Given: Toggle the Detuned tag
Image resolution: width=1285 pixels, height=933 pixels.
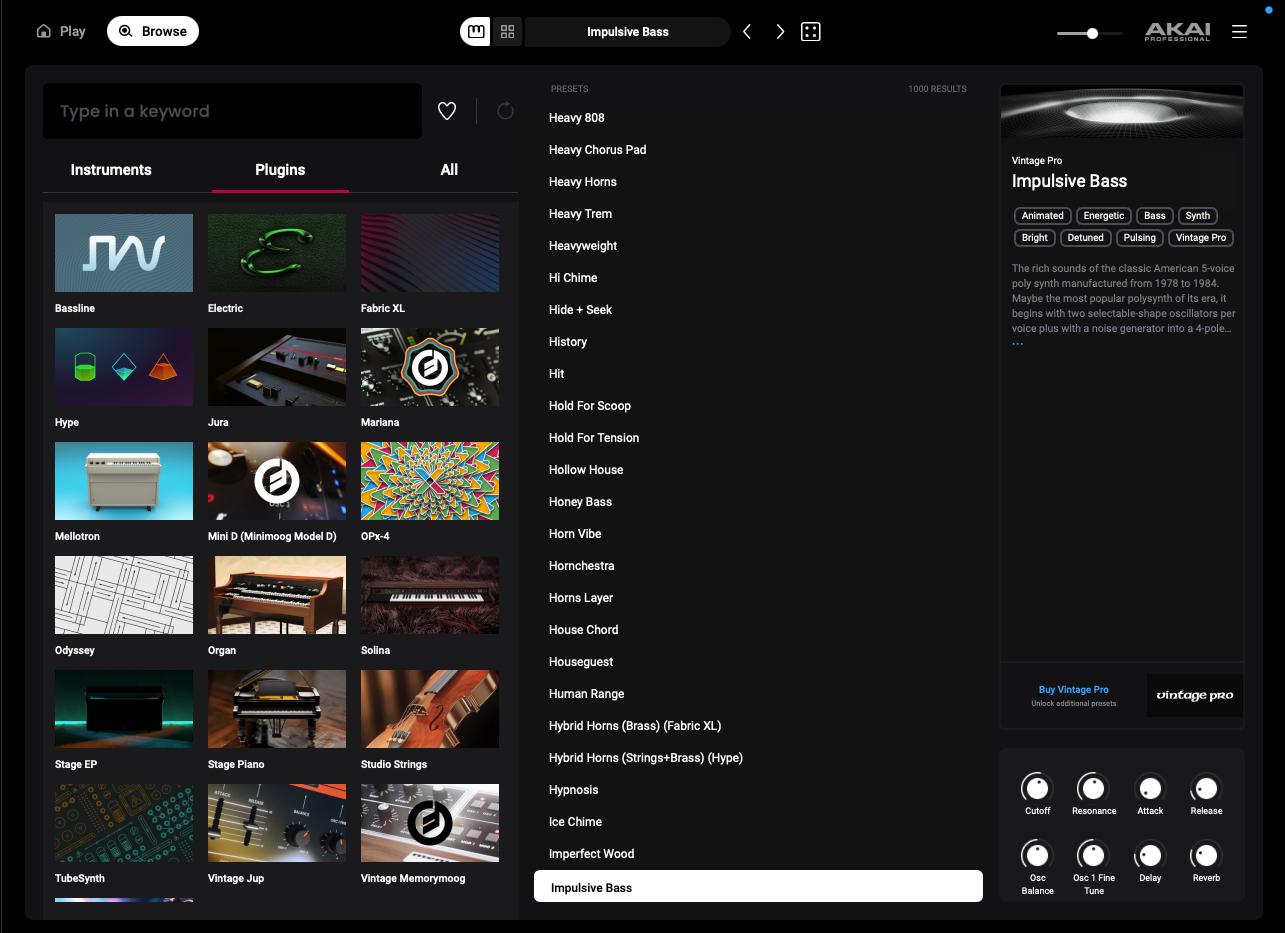Looking at the screenshot, I should 1085,238.
